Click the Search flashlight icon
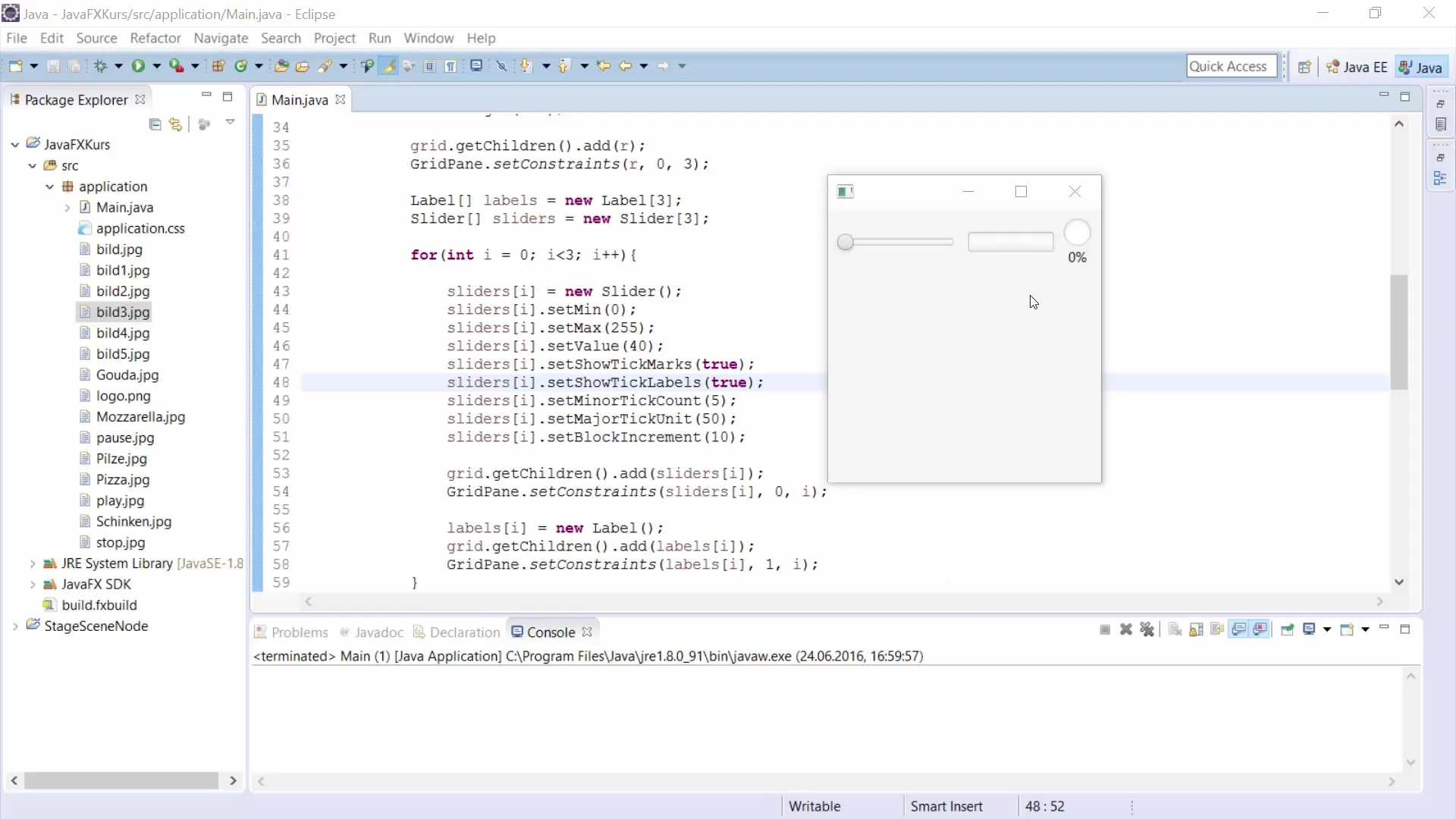 tap(325, 66)
